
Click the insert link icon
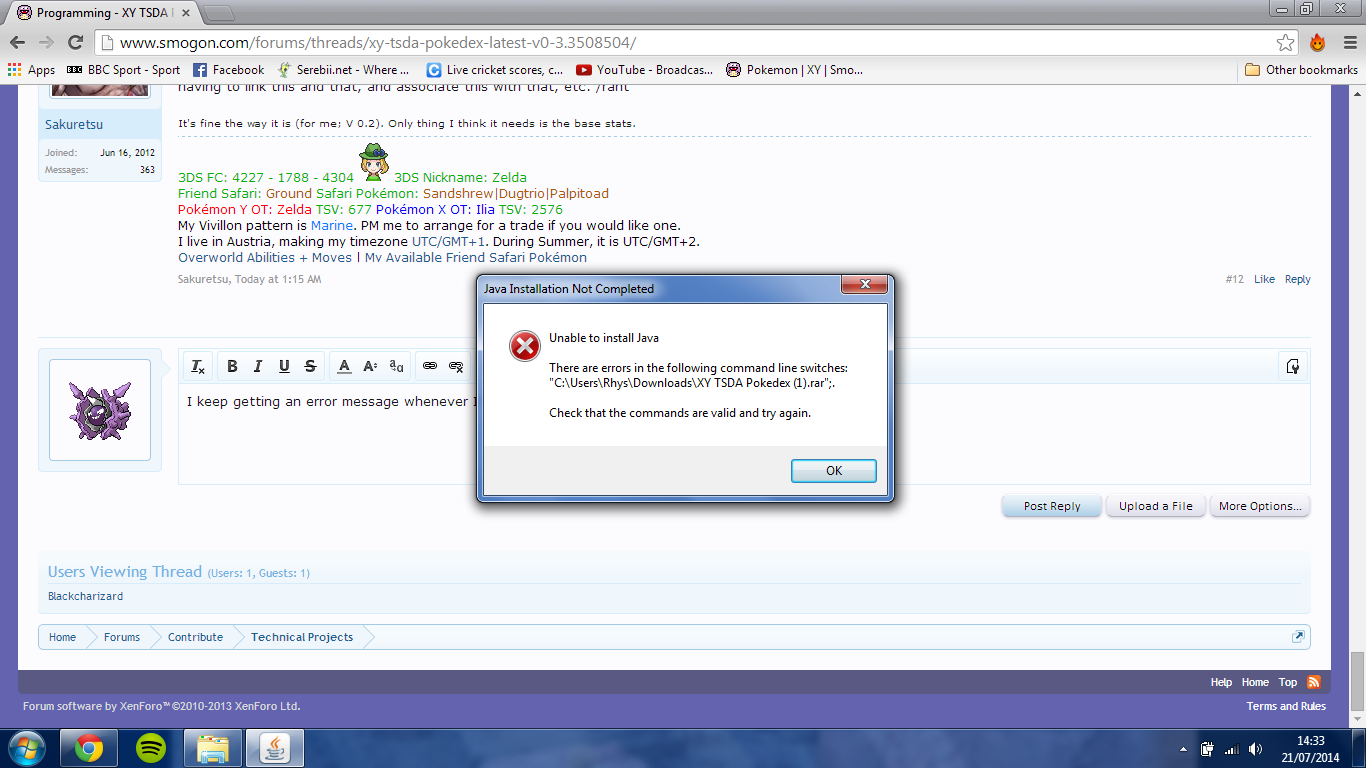click(430, 366)
